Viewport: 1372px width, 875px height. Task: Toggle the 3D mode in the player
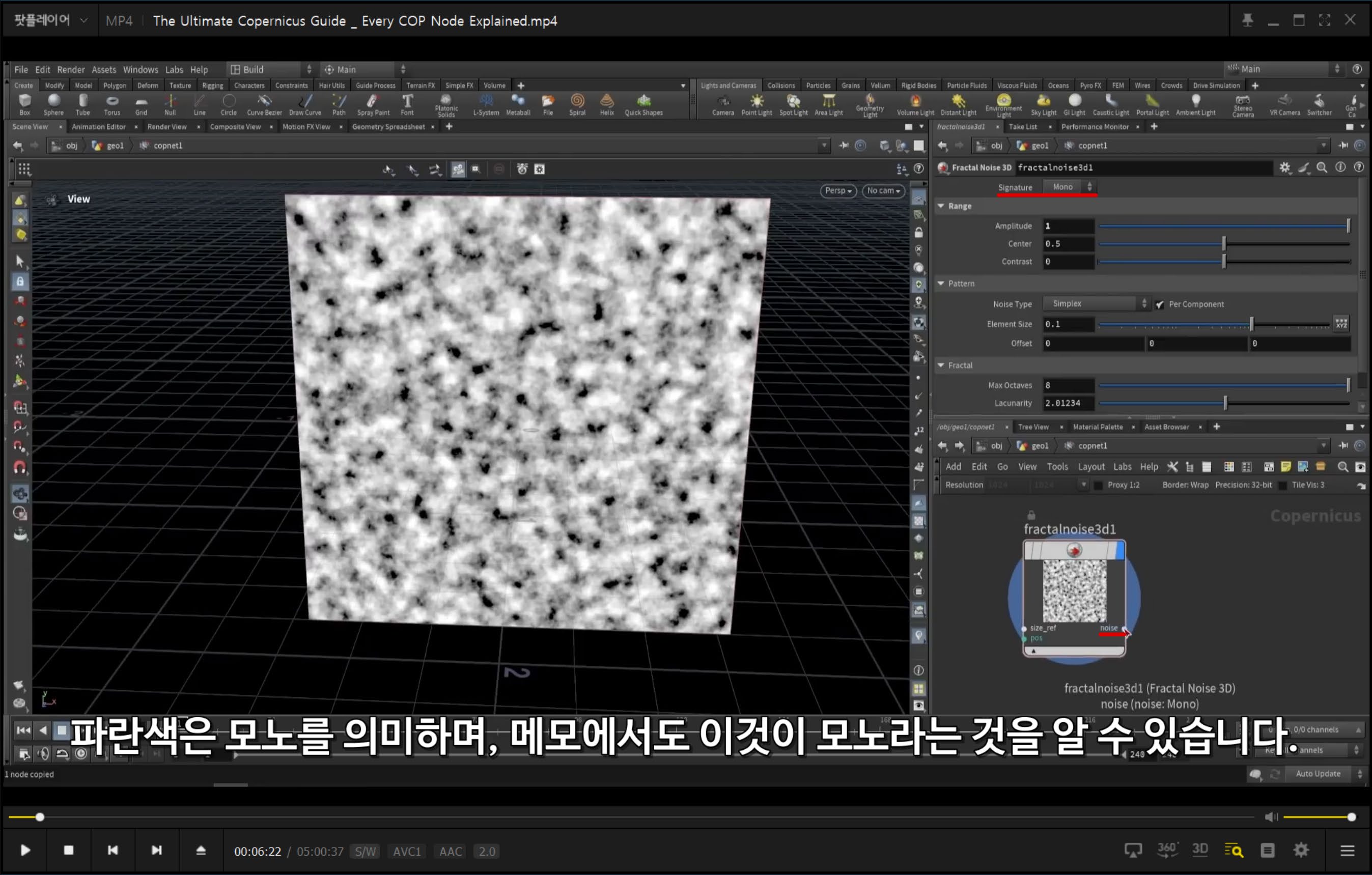(x=1200, y=850)
